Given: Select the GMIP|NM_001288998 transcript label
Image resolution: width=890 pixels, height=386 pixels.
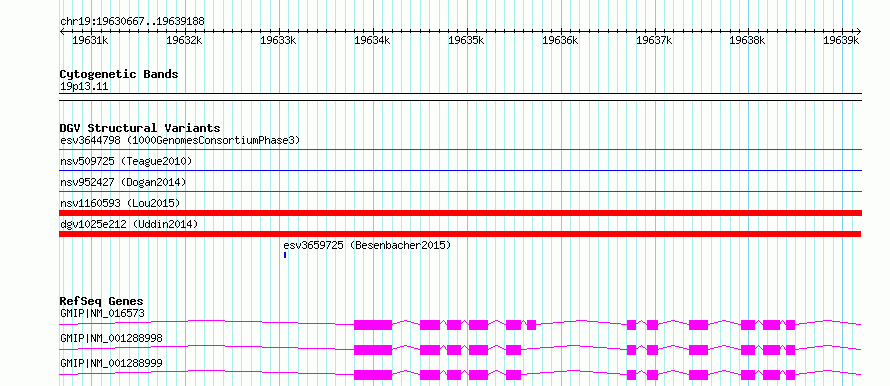Looking at the screenshot, I should point(111,338).
